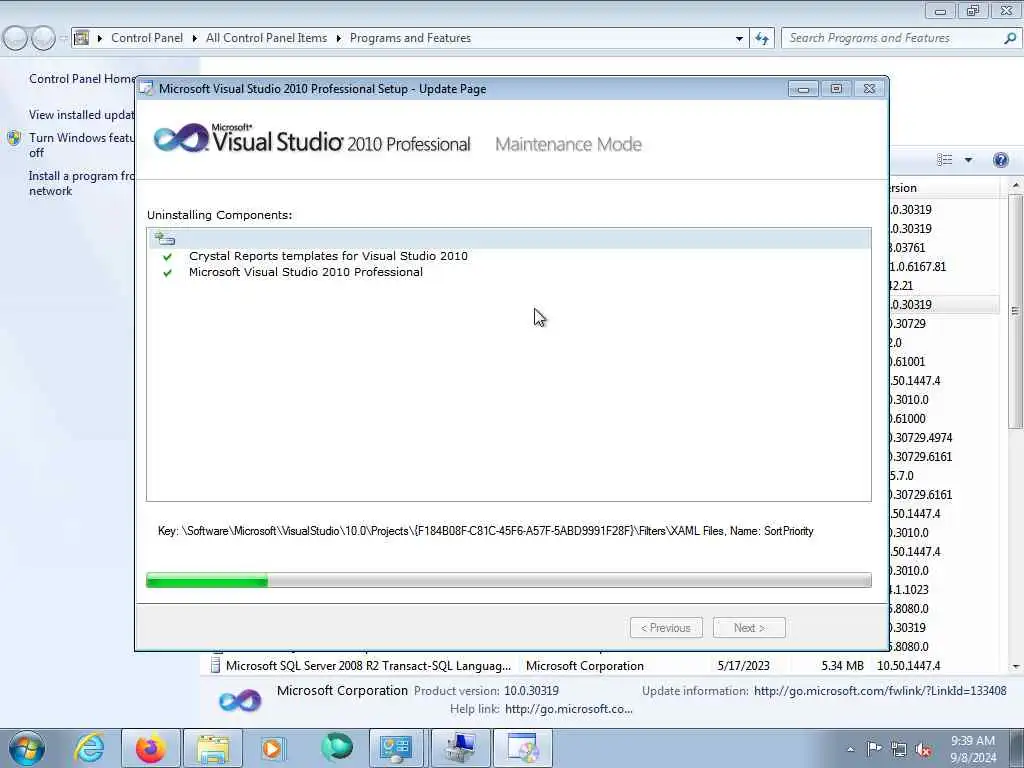Launch Internet Explorer from the taskbar

coord(89,748)
